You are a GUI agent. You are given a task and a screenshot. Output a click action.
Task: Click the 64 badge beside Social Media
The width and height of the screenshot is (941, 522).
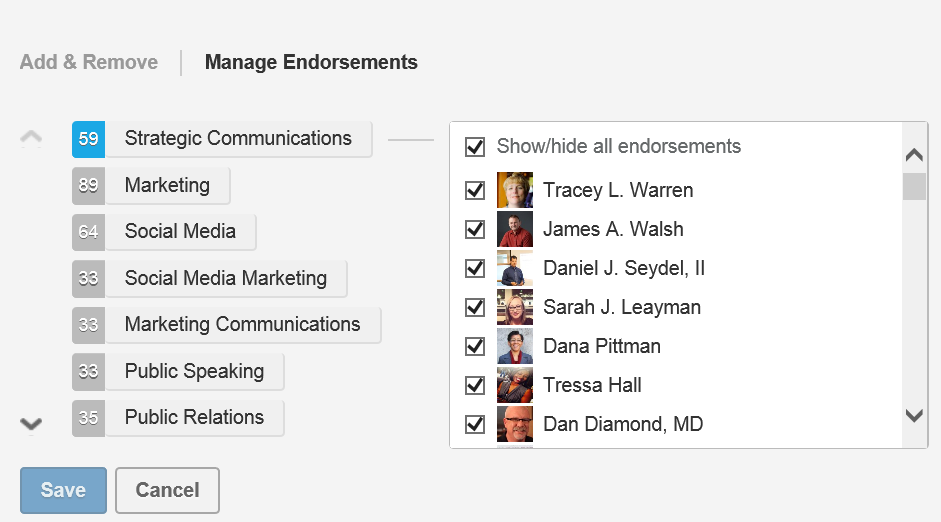tap(88, 232)
